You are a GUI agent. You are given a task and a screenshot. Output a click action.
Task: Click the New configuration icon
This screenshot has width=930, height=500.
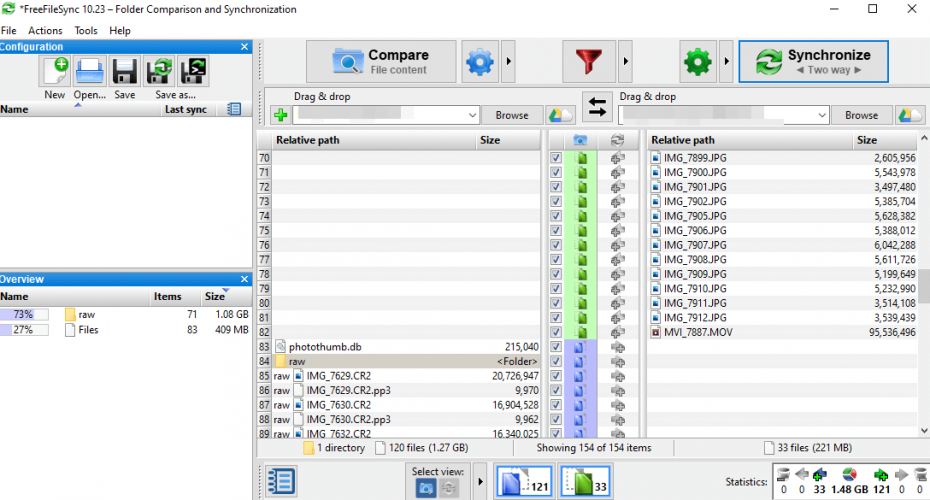point(55,71)
